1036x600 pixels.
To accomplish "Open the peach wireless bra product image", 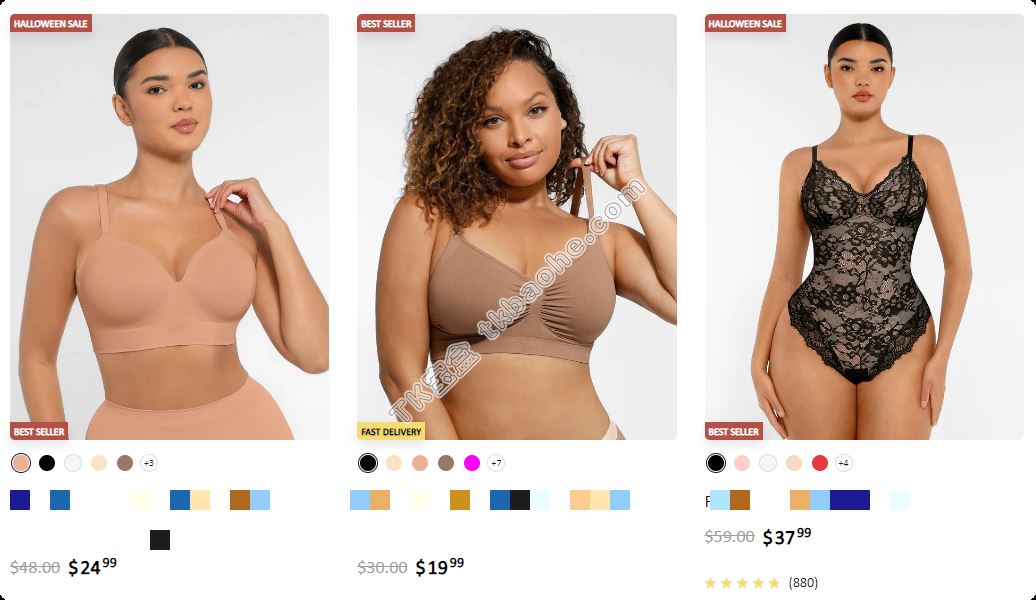I will coord(169,227).
